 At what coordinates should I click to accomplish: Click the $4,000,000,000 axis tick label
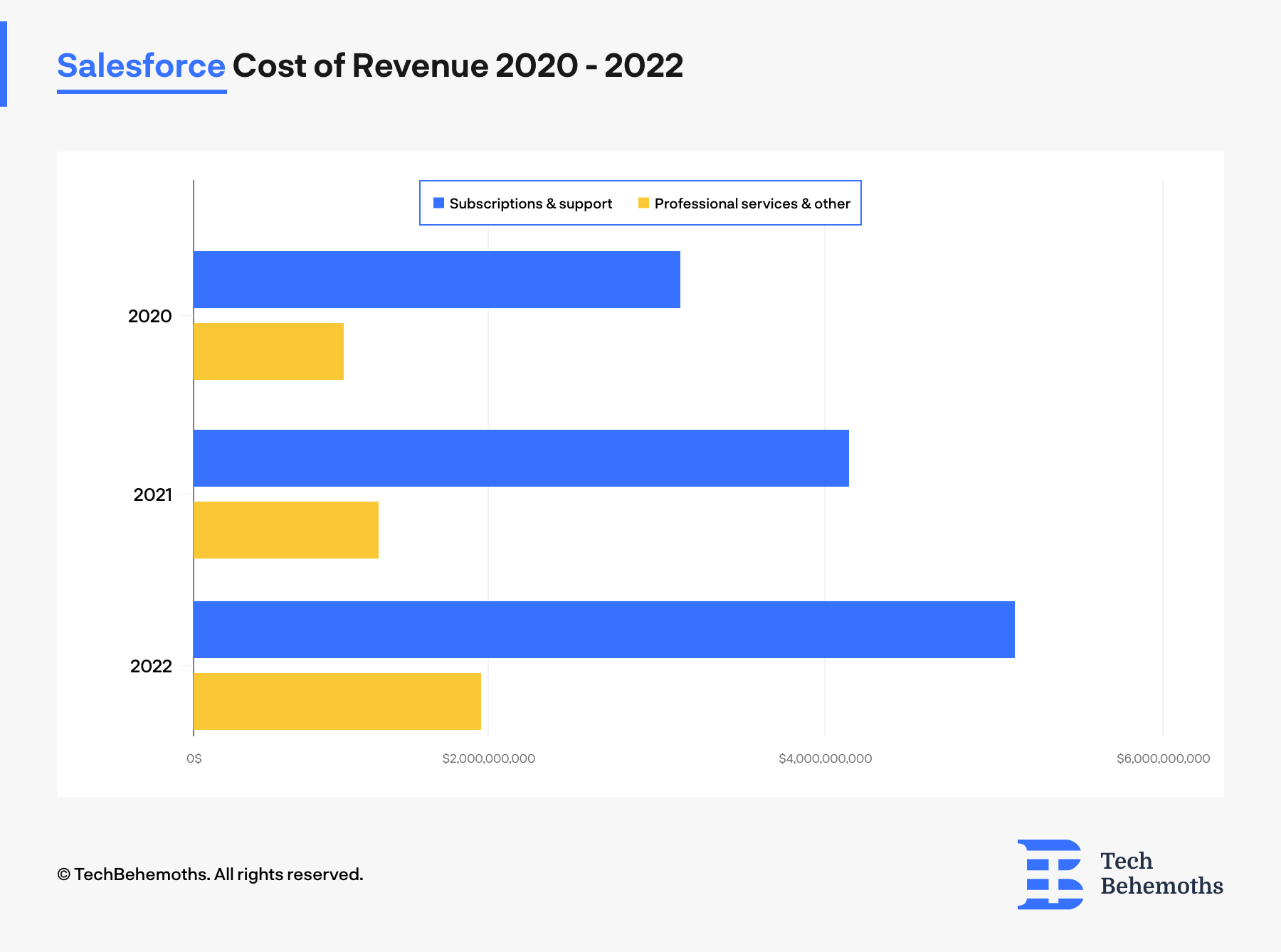pos(826,758)
